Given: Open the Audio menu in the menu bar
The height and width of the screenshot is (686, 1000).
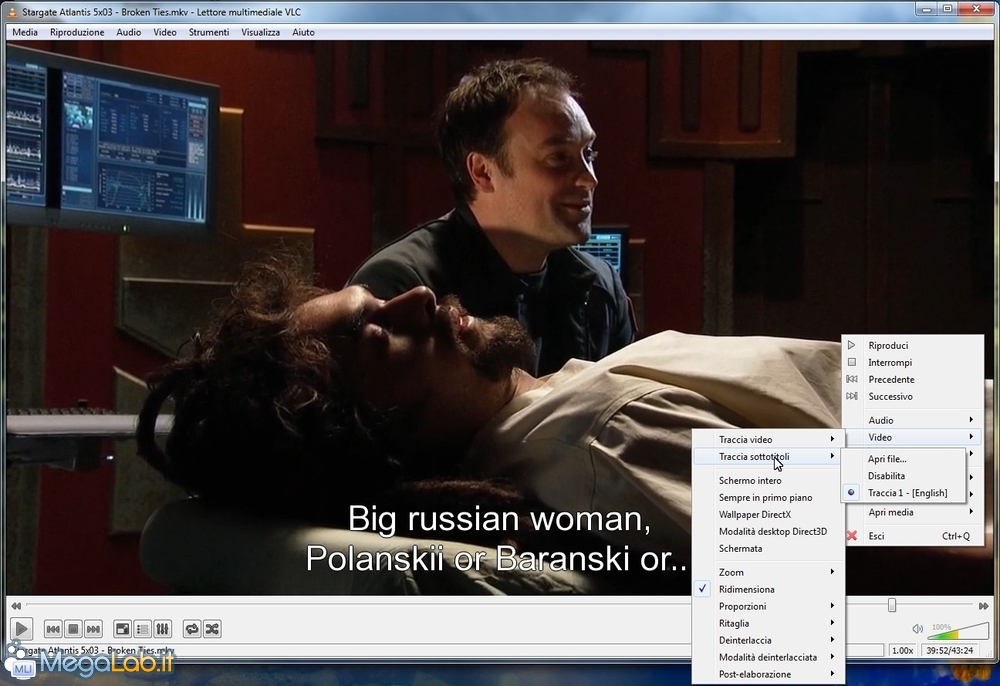Looking at the screenshot, I should pyautogui.click(x=129, y=33).
